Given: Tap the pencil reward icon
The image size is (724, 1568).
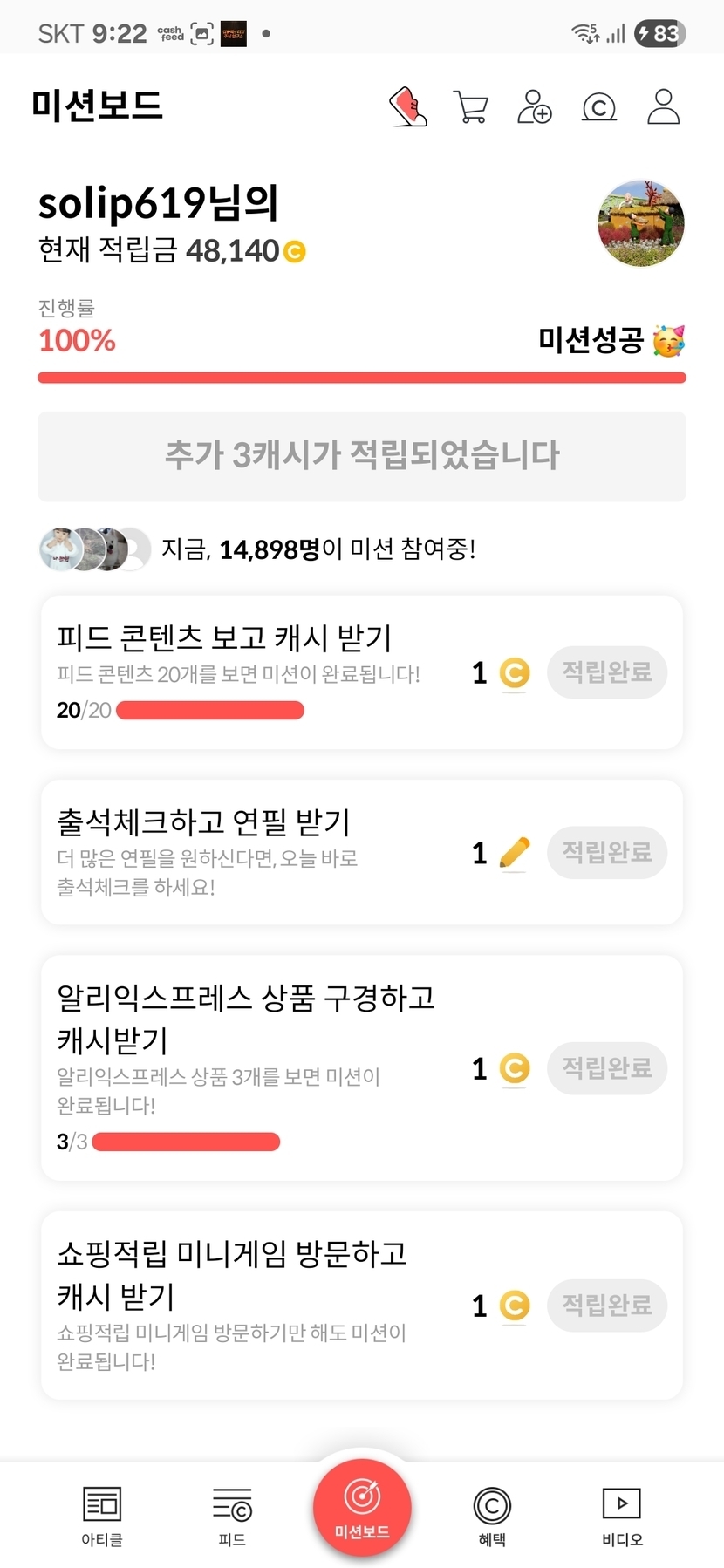Looking at the screenshot, I should coord(514,853).
